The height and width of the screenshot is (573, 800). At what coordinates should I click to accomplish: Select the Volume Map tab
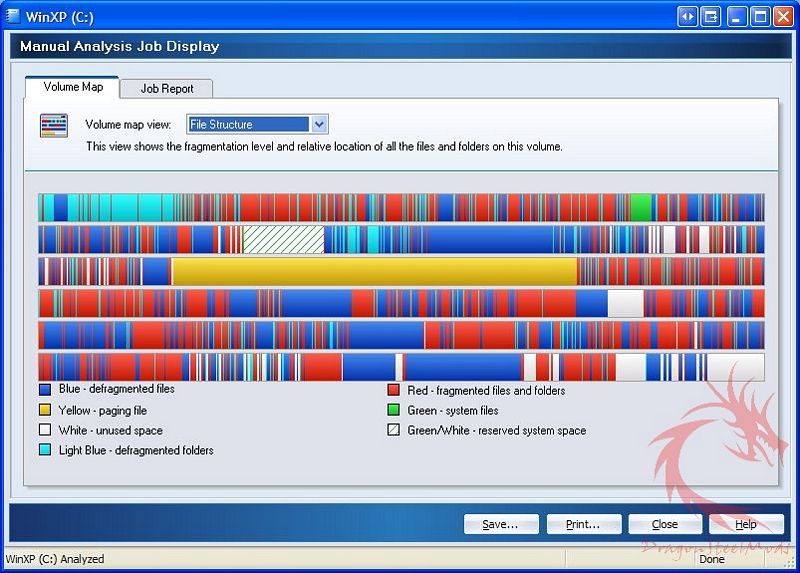click(x=73, y=87)
